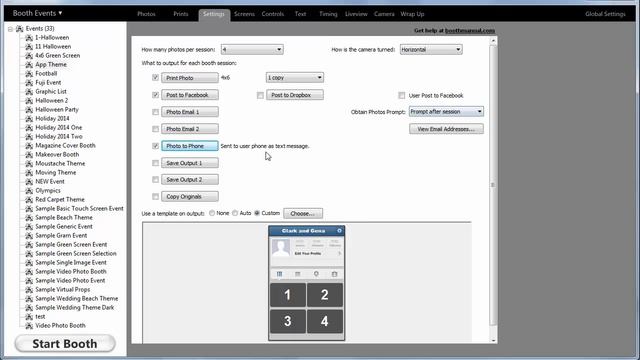Image resolution: width=640 pixels, height=360 pixels.
Task: Open the Obtain Photos Prompt dropdown
Action: pyautogui.click(x=446, y=111)
